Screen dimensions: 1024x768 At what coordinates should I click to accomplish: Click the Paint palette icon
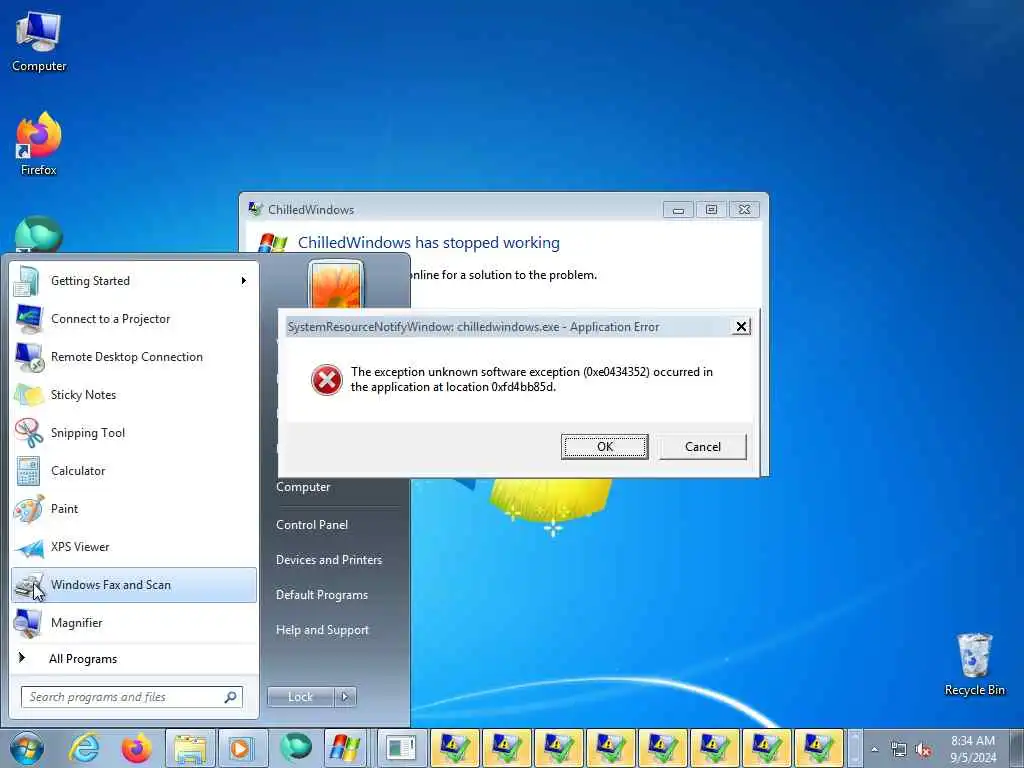[x=28, y=509]
